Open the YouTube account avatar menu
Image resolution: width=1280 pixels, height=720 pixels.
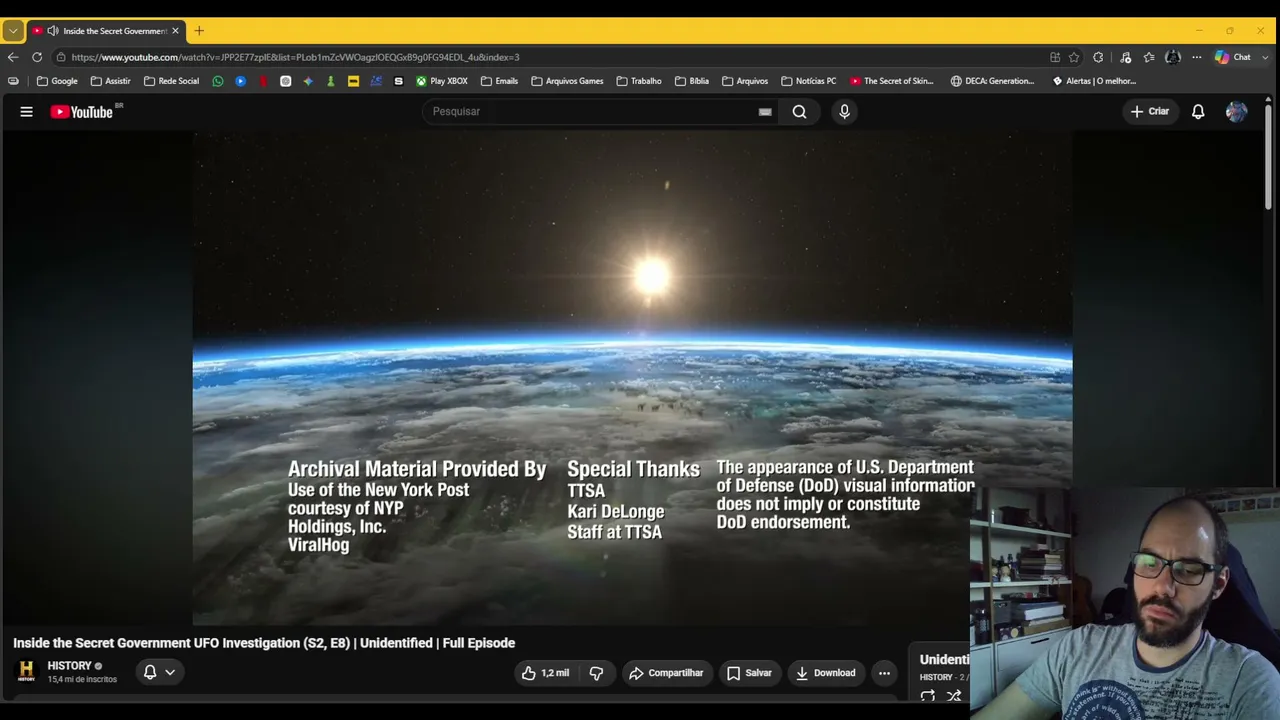(1237, 112)
